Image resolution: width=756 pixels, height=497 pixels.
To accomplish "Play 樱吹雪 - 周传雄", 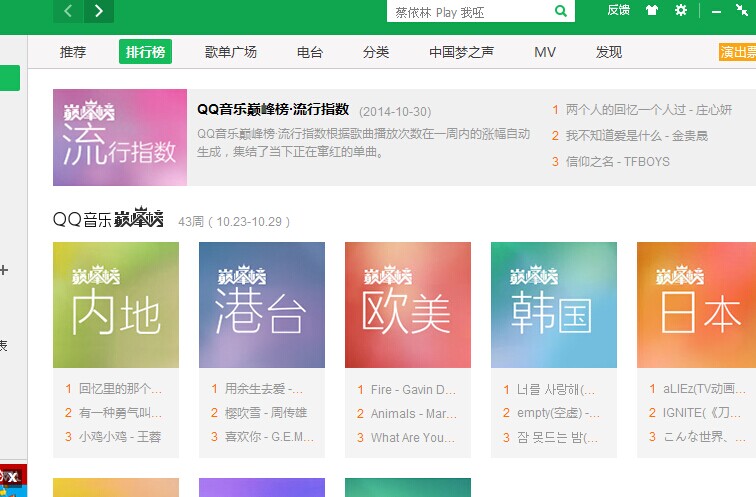I will (266, 413).
